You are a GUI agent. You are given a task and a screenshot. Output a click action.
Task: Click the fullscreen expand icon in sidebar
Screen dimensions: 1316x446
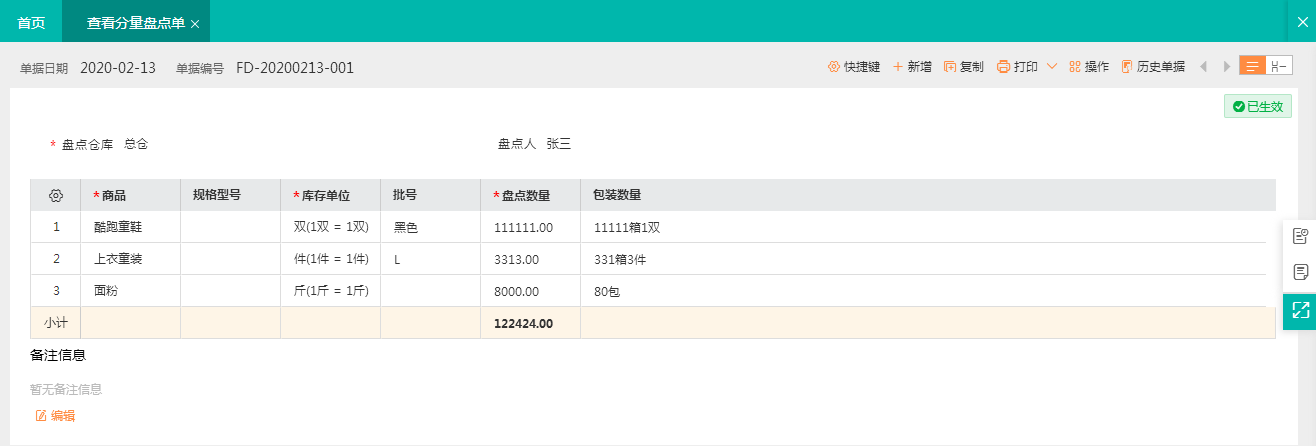tap(1300, 310)
